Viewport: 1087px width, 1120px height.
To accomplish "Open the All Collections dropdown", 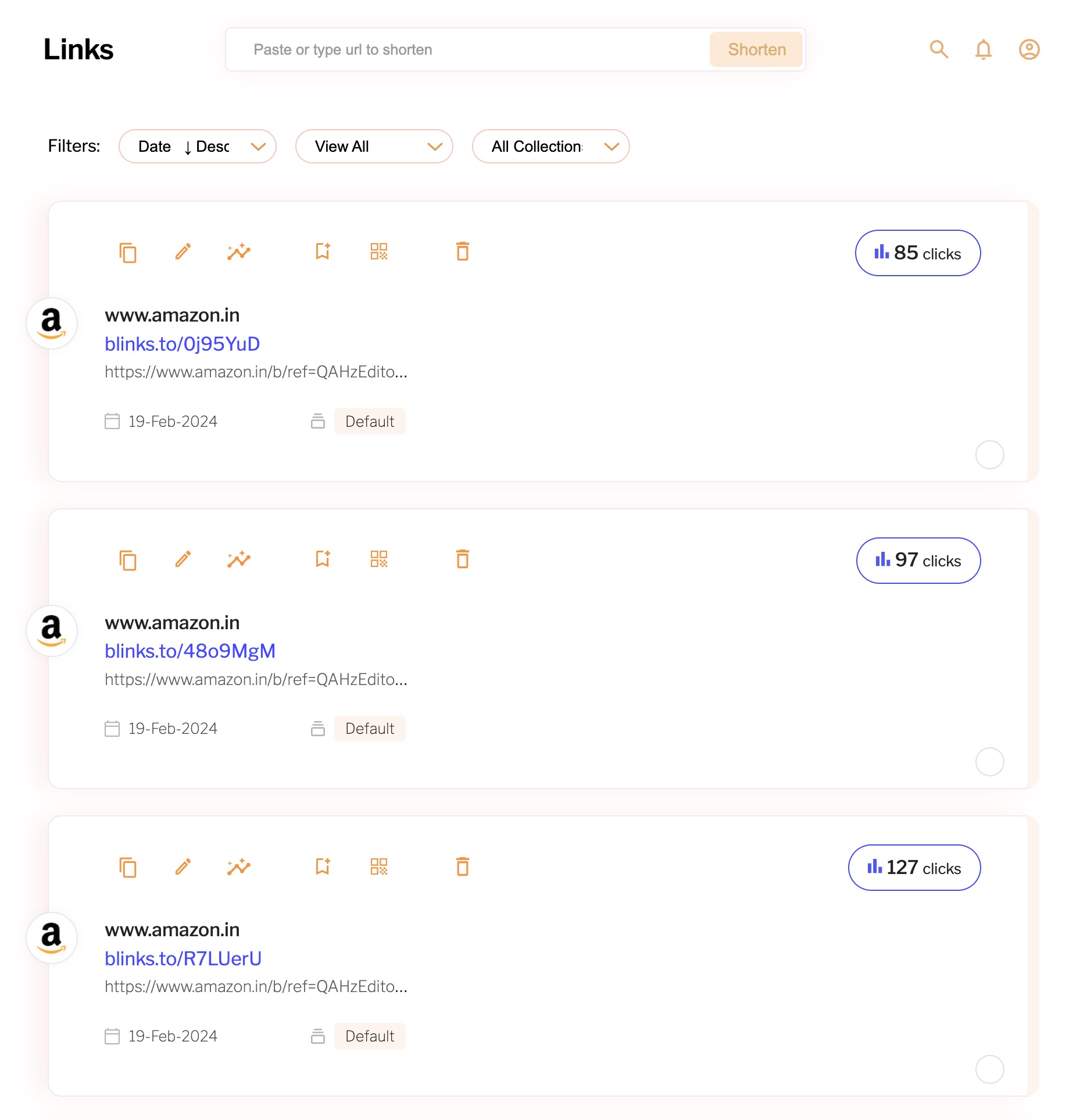I will tap(551, 147).
